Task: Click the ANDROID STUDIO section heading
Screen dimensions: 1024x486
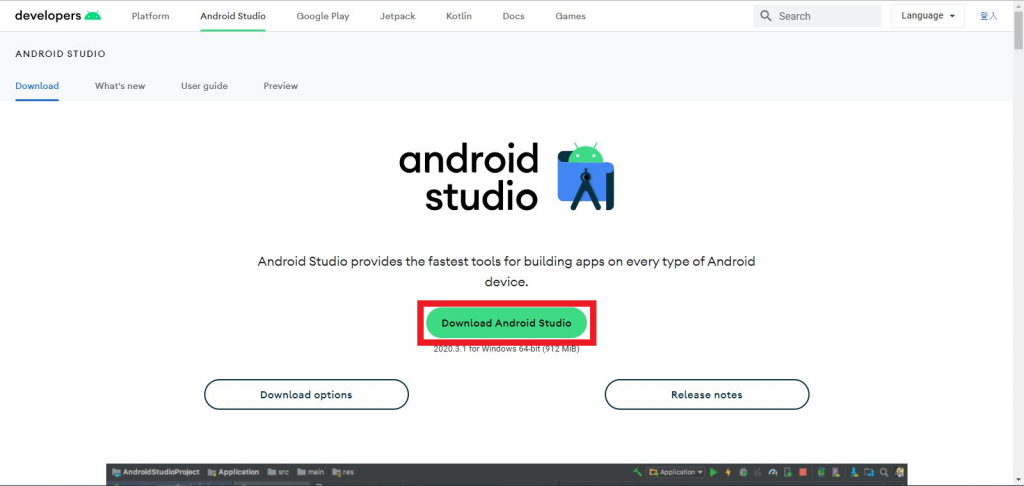Action: click(x=60, y=54)
